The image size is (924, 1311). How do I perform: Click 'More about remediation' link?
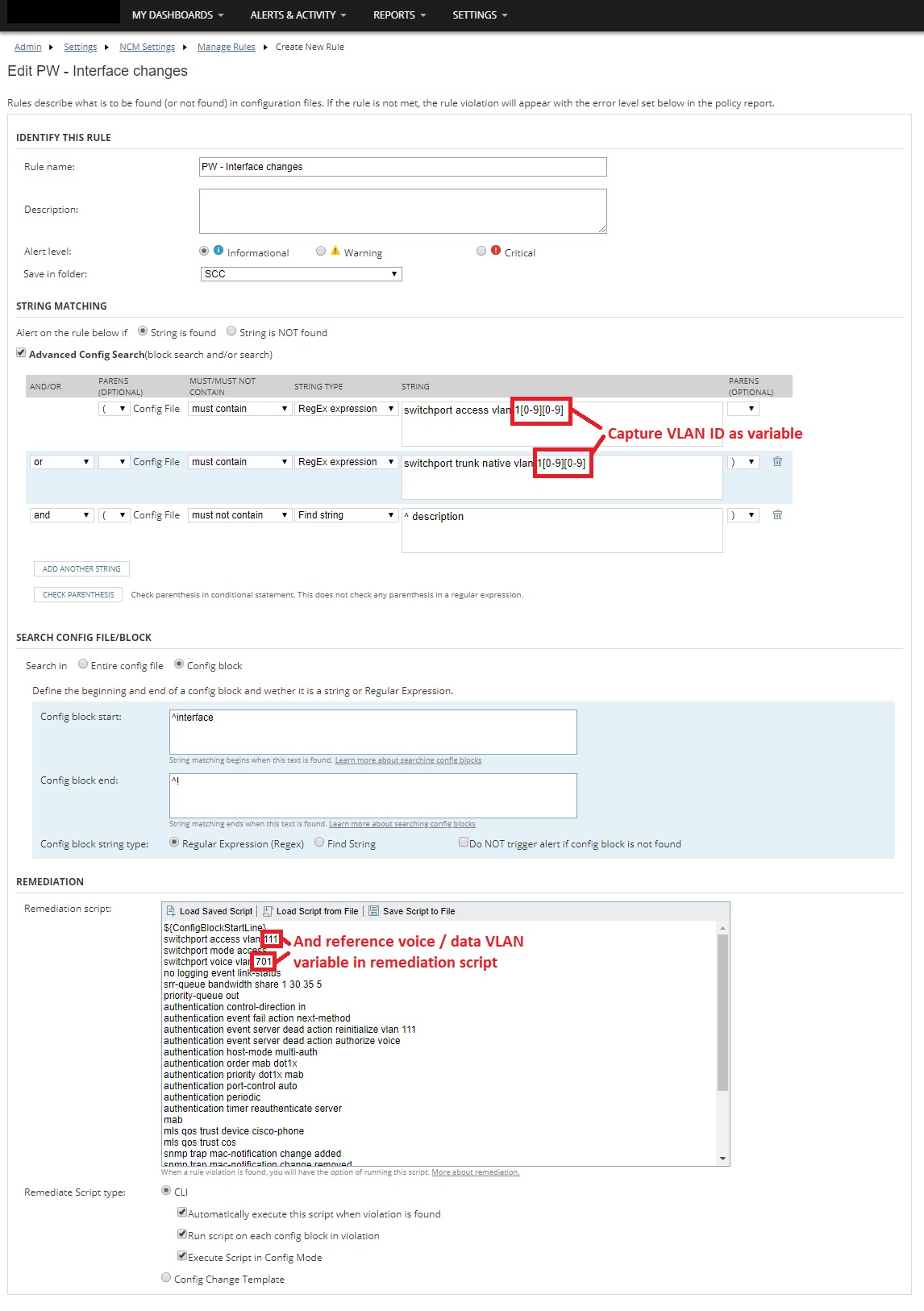coord(476,1172)
